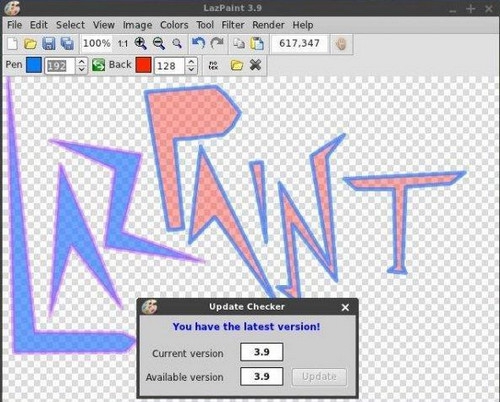Click the paste clipboard icon
The height and width of the screenshot is (402, 500).
tap(257, 44)
